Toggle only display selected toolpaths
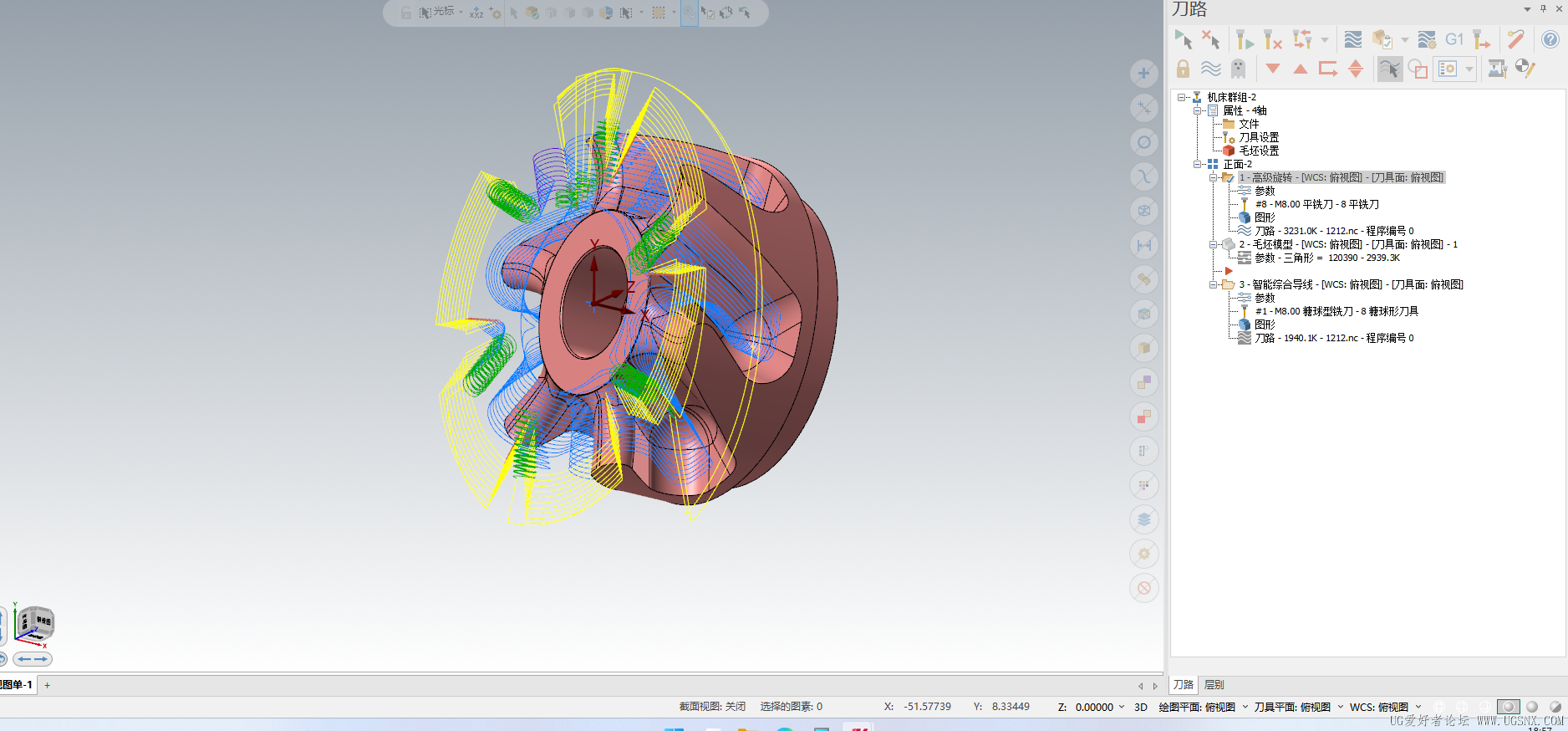Screen dimensions: 1568x731 pyautogui.click(x=1389, y=69)
